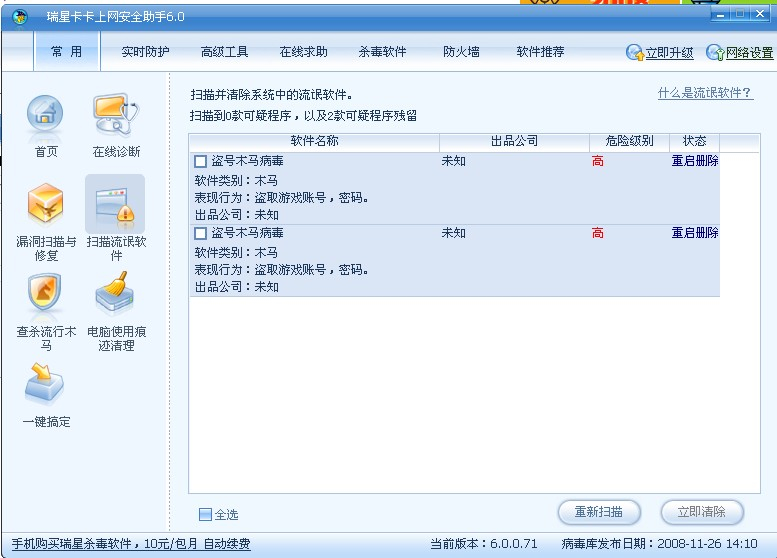Click the 立即升级 upgrade link

point(669,53)
